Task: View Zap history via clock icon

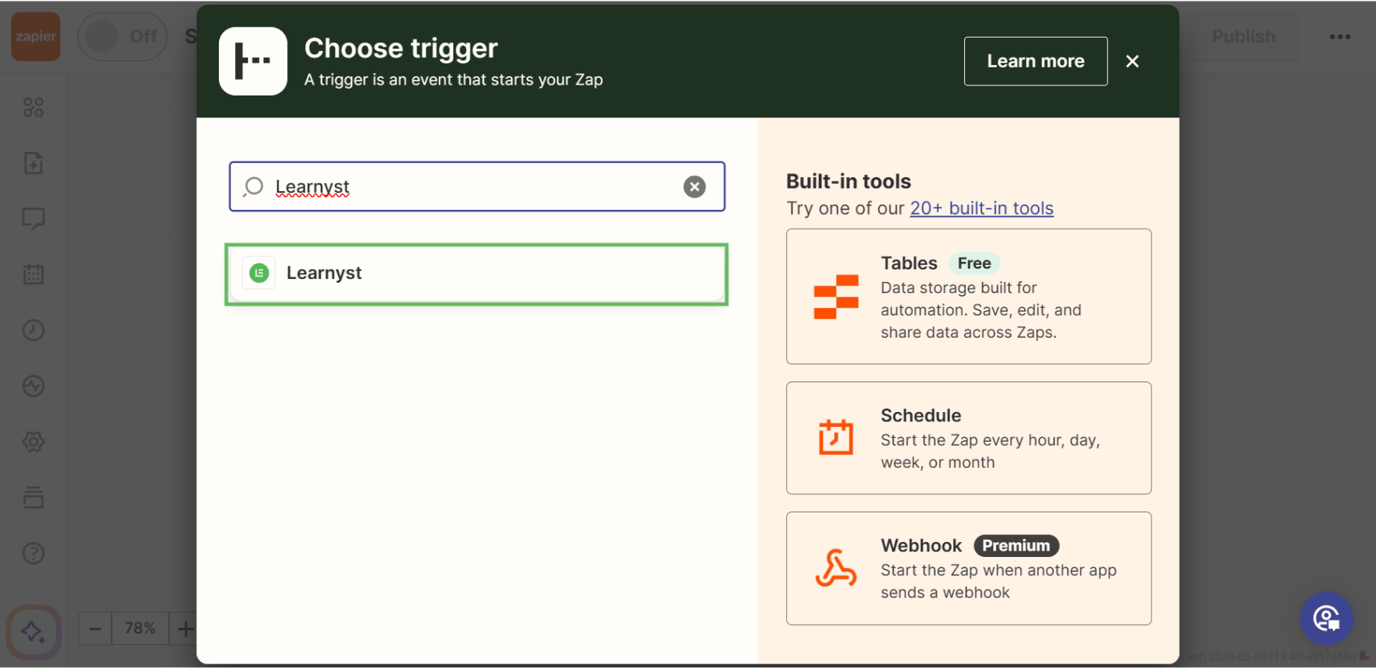Action: pyautogui.click(x=33, y=330)
